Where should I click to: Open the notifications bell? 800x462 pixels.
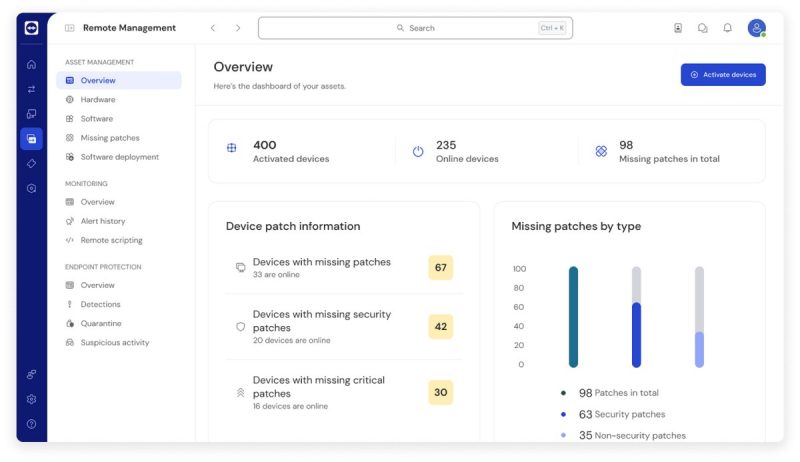tap(728, 28)
